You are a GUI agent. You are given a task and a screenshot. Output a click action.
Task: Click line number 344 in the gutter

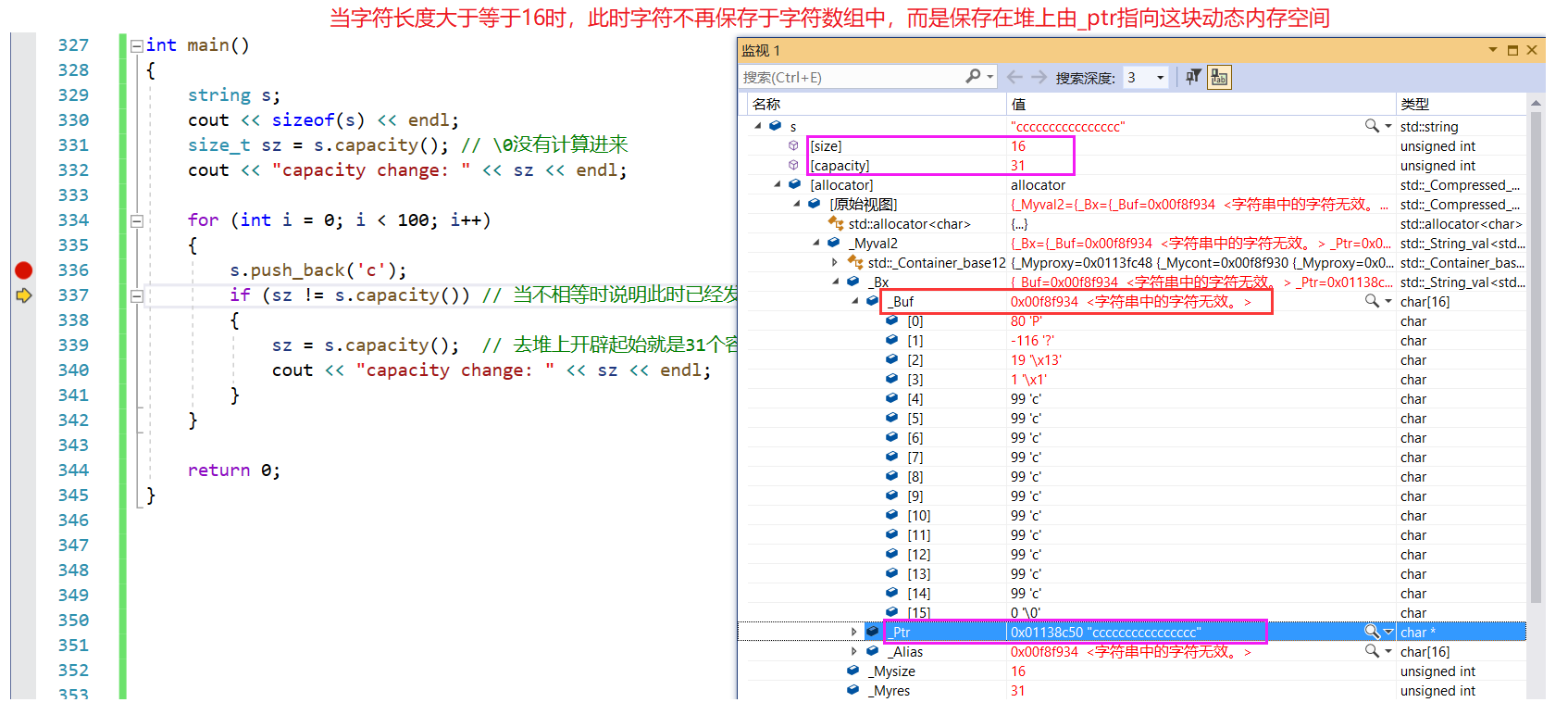(x=73, y=470)
